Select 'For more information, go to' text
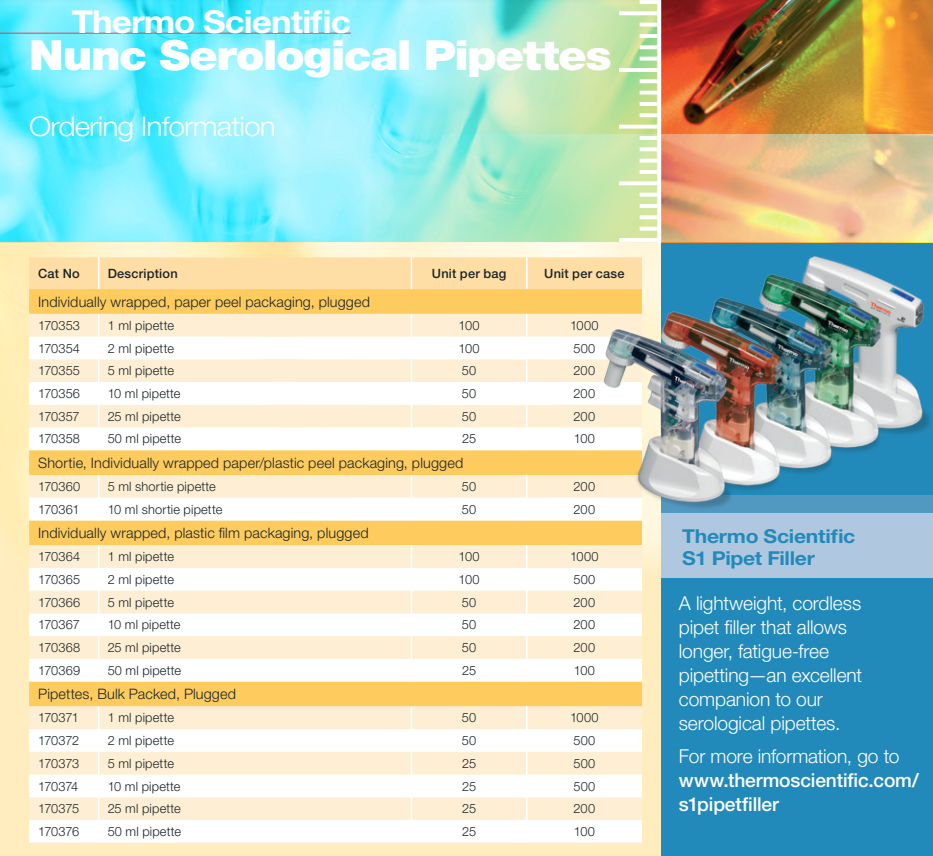Viewport: 933px width, 856px height. click(x=788, y=757)
